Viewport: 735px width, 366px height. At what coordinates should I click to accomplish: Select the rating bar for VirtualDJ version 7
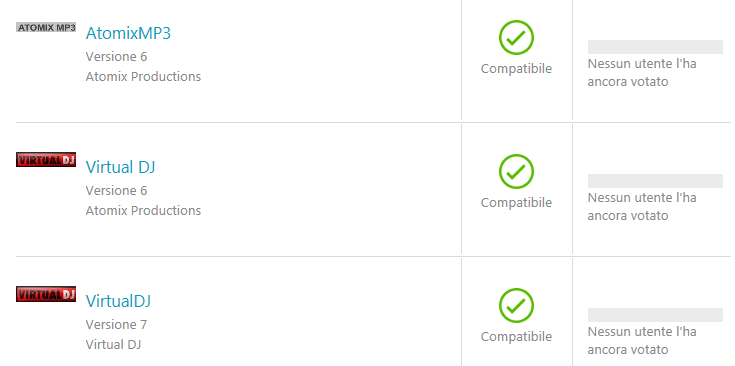(655, 315)
